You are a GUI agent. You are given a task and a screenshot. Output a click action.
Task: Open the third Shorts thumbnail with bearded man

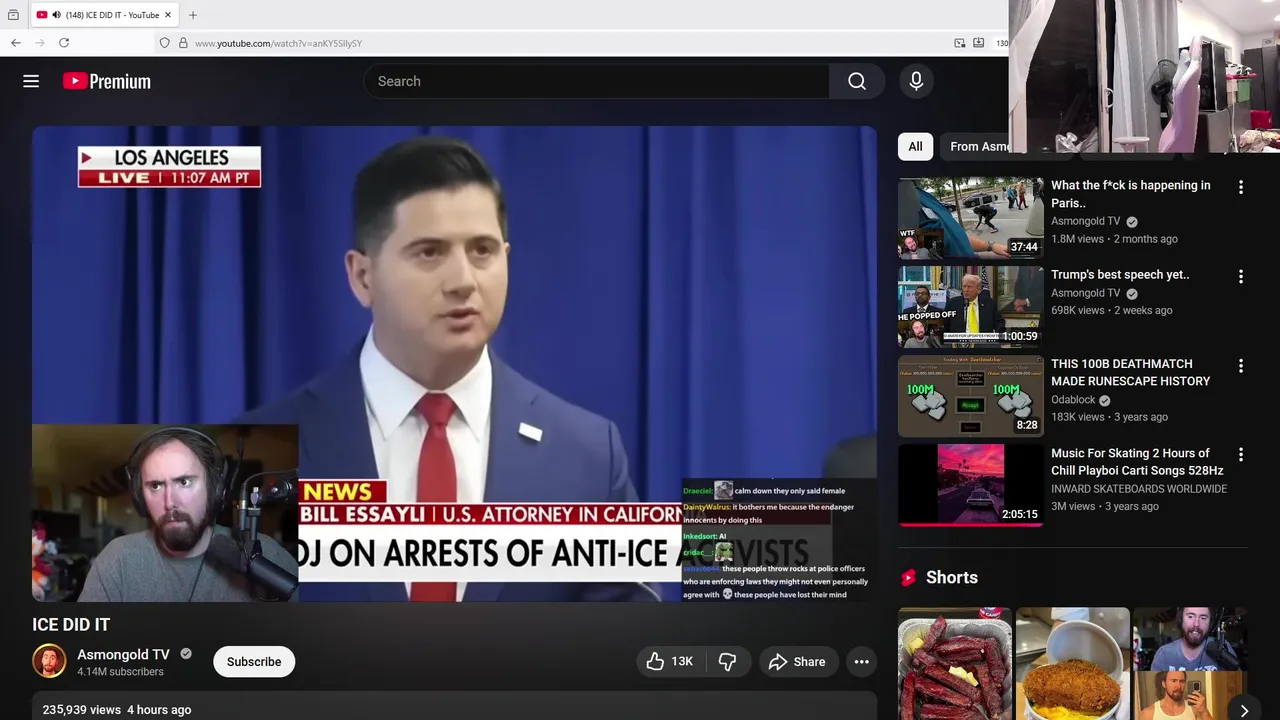[x=1190, y=664]
